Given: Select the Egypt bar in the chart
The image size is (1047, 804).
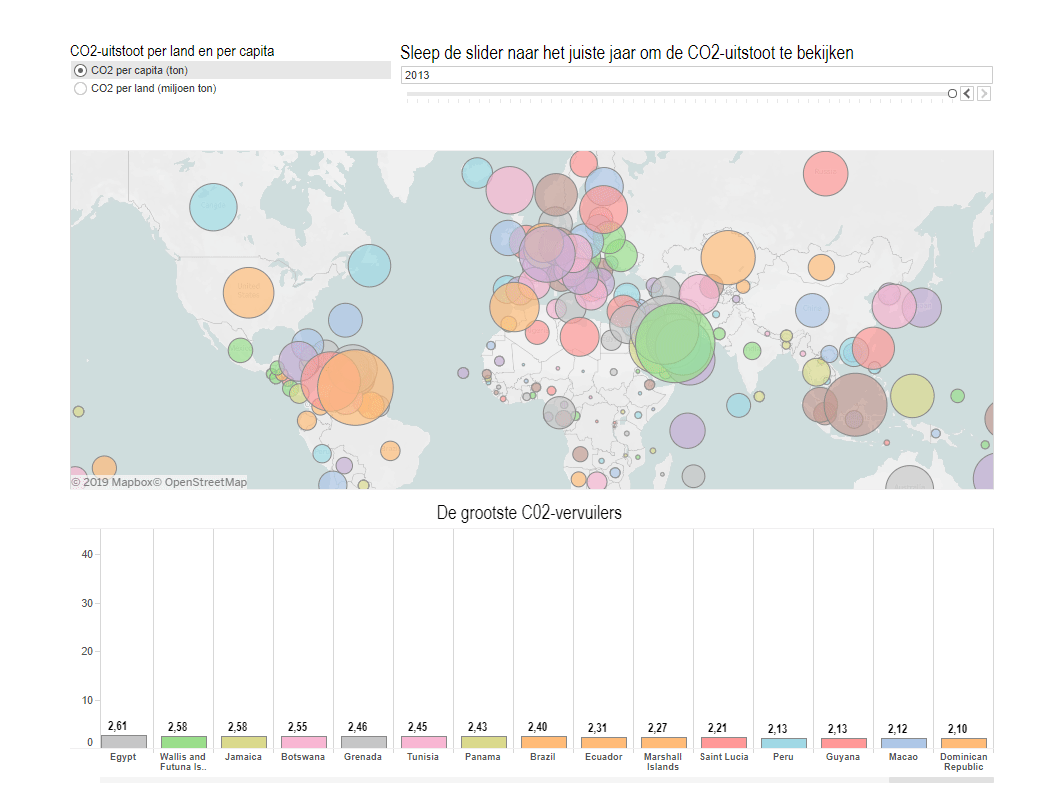Looking at the screenshot, I should pyautogui.click(x=124, y=742).
